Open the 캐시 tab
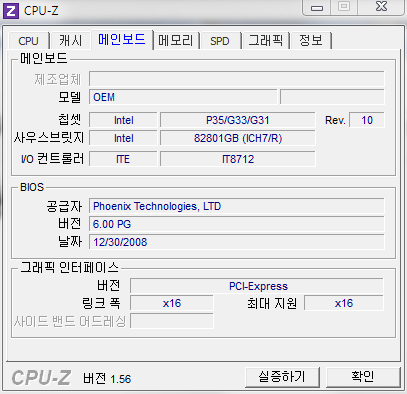The image size is (407, 394). [x=70, y=41]
